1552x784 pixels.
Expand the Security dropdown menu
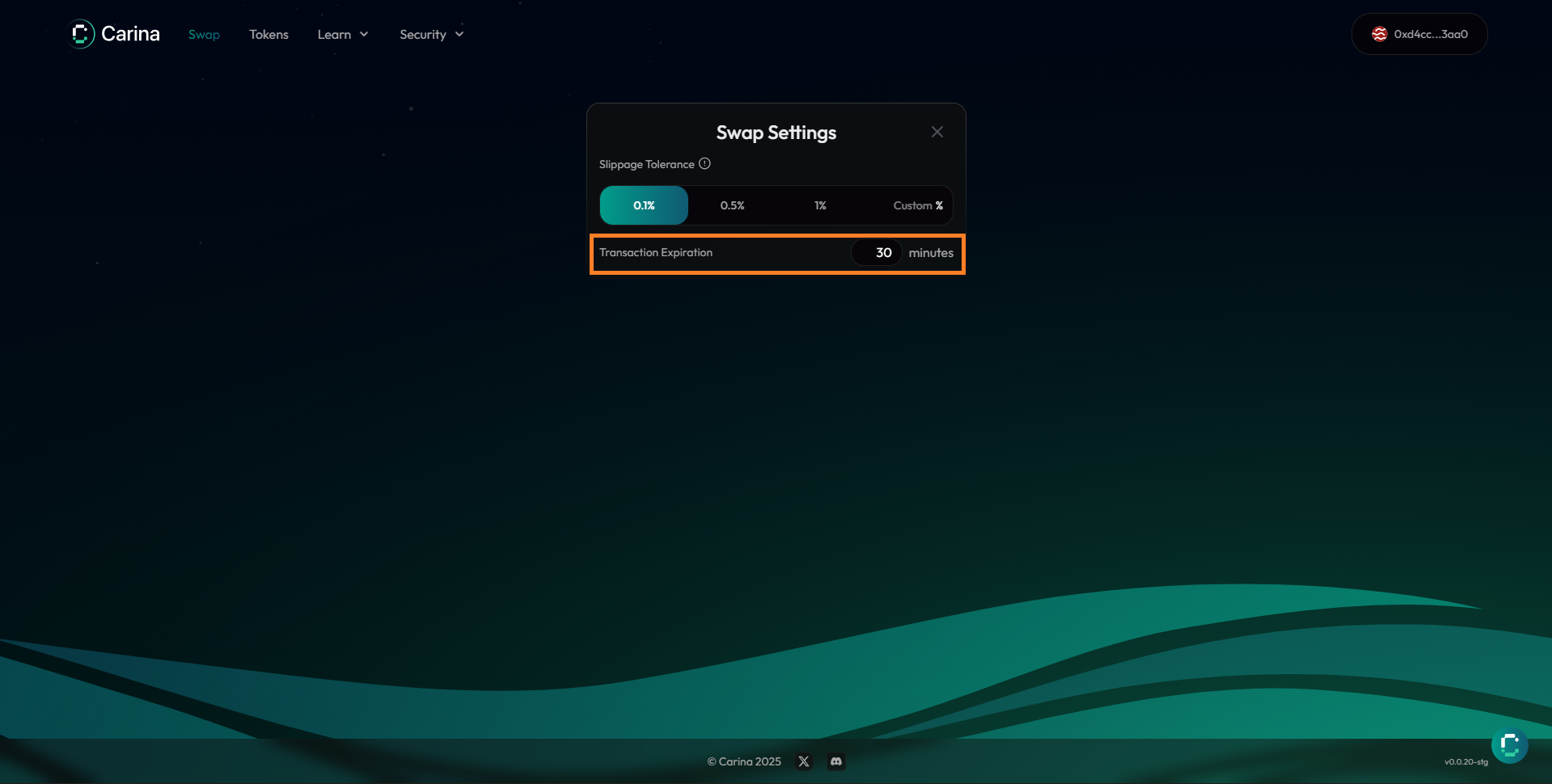point(431,34)
